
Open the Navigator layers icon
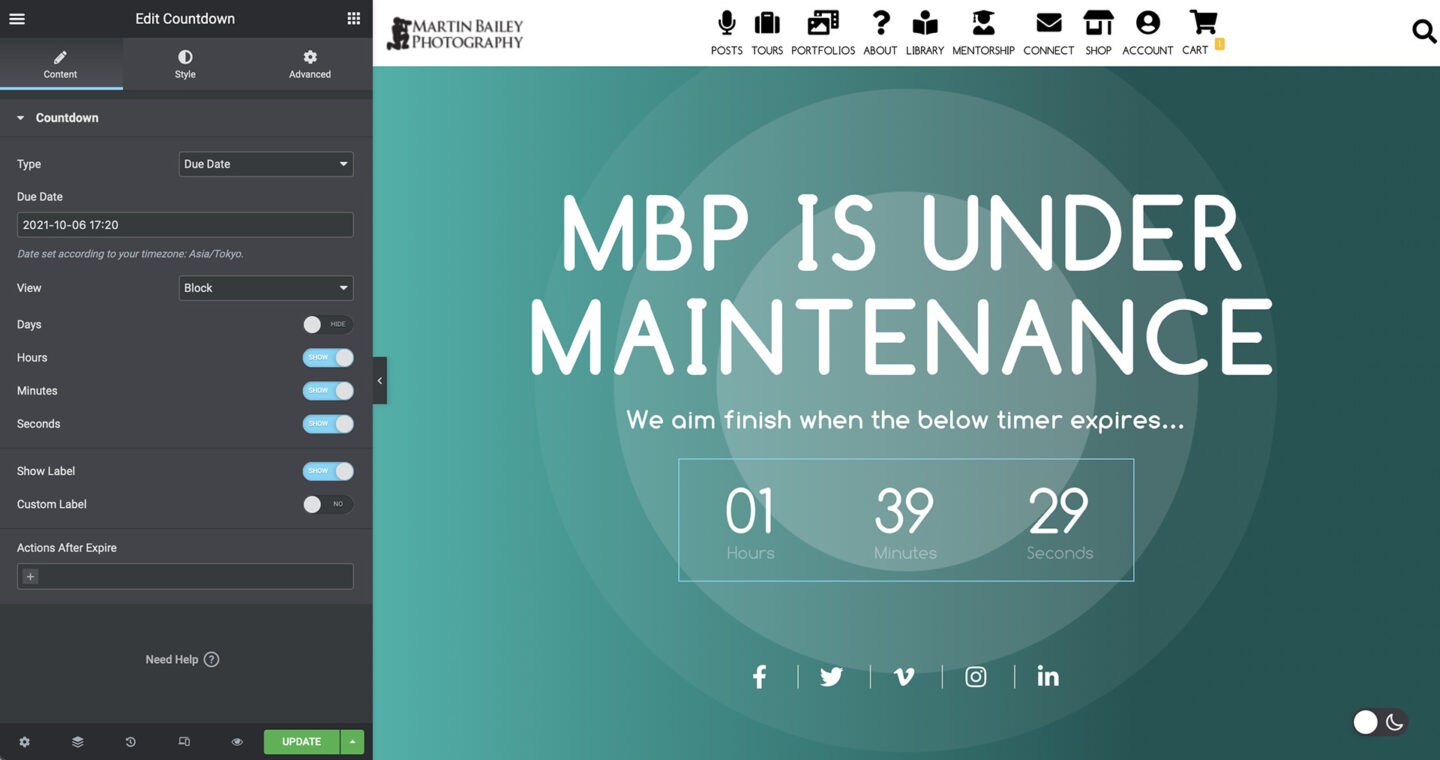click(77, 742)
